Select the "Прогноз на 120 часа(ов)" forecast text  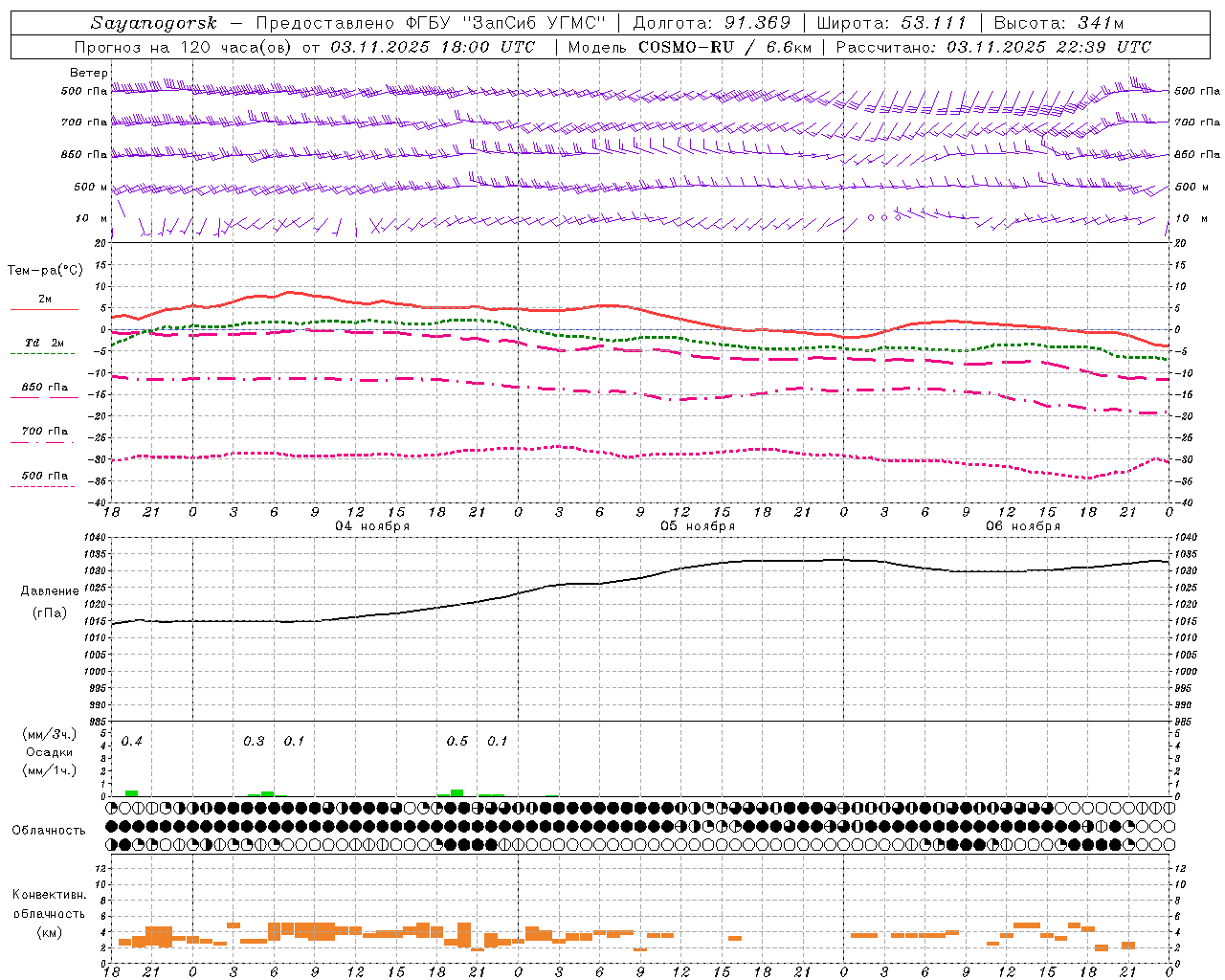tap(185, 47)
